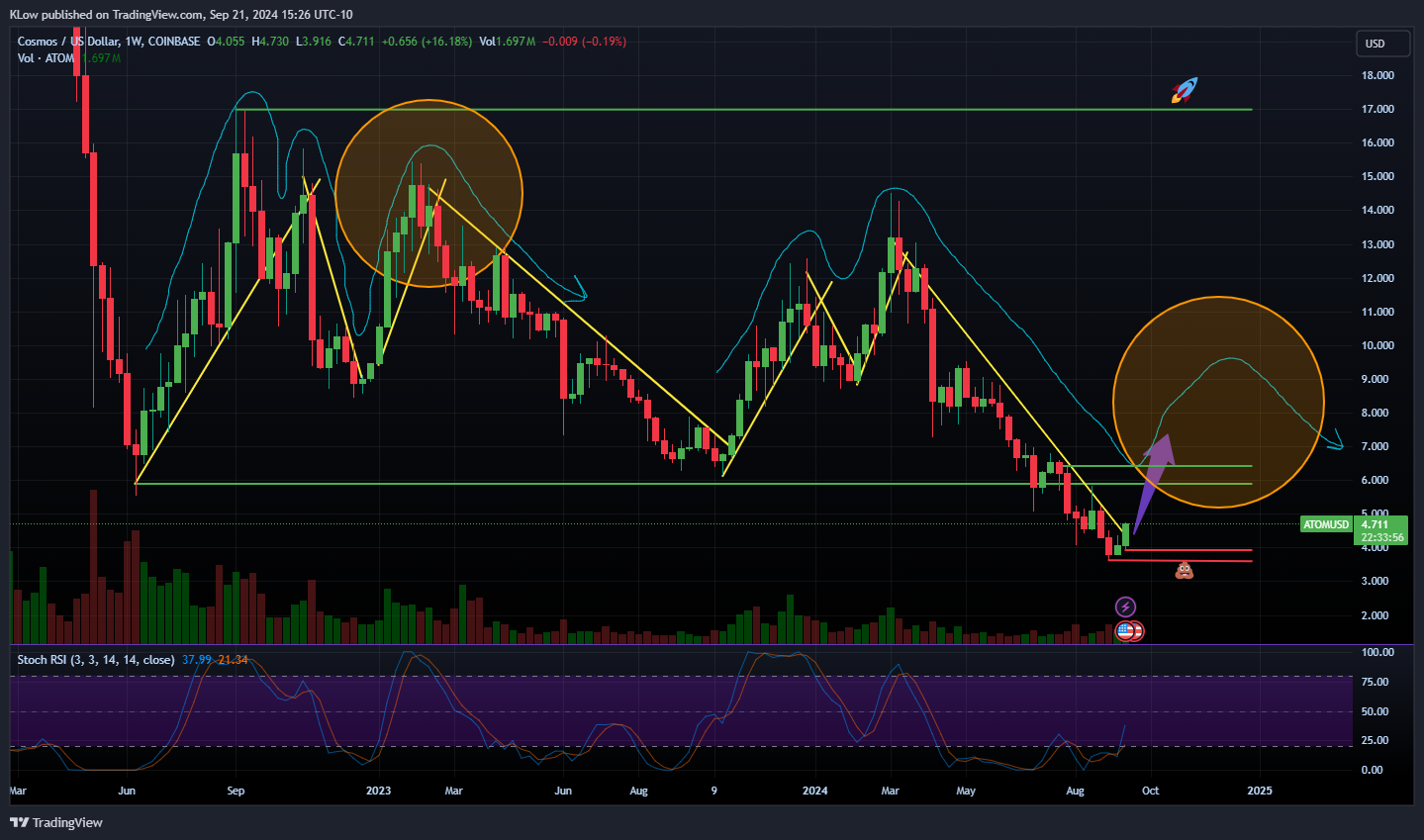Click the green ATOMUSD symbol price label
1424x840 pixels.
tap(1326, 524)
